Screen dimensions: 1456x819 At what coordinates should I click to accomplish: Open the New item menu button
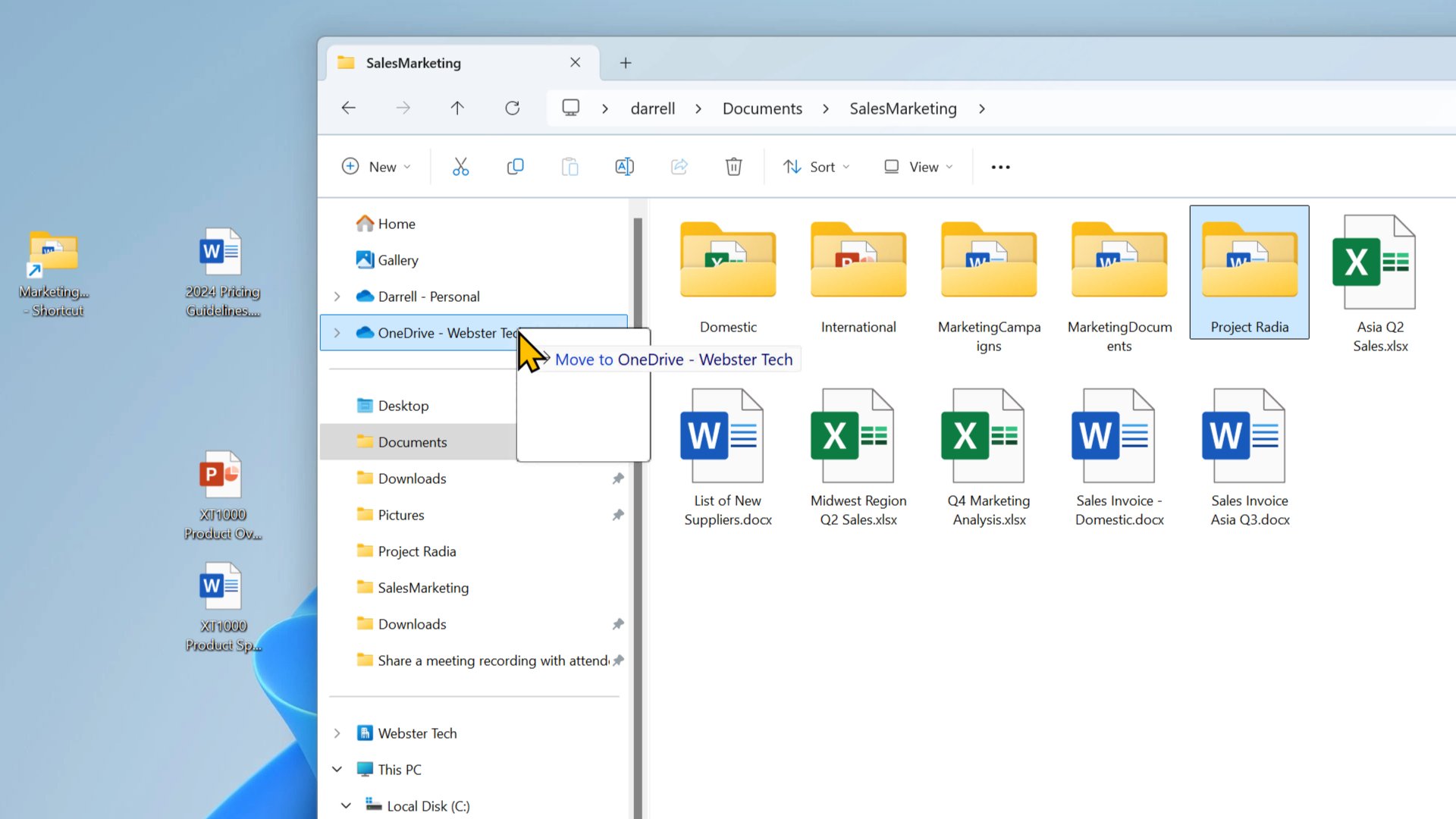(376, 166)
